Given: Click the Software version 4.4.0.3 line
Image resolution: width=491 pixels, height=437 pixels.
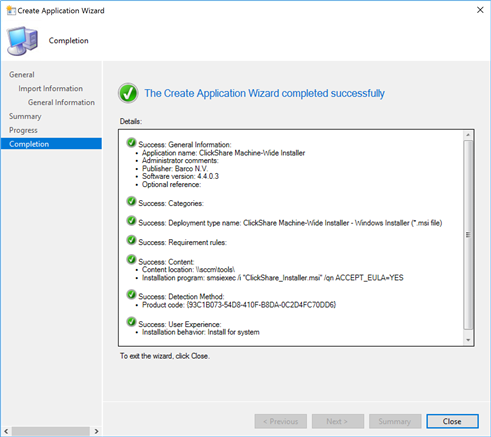Looking at the screenshot, I should [x=180, y=176].
